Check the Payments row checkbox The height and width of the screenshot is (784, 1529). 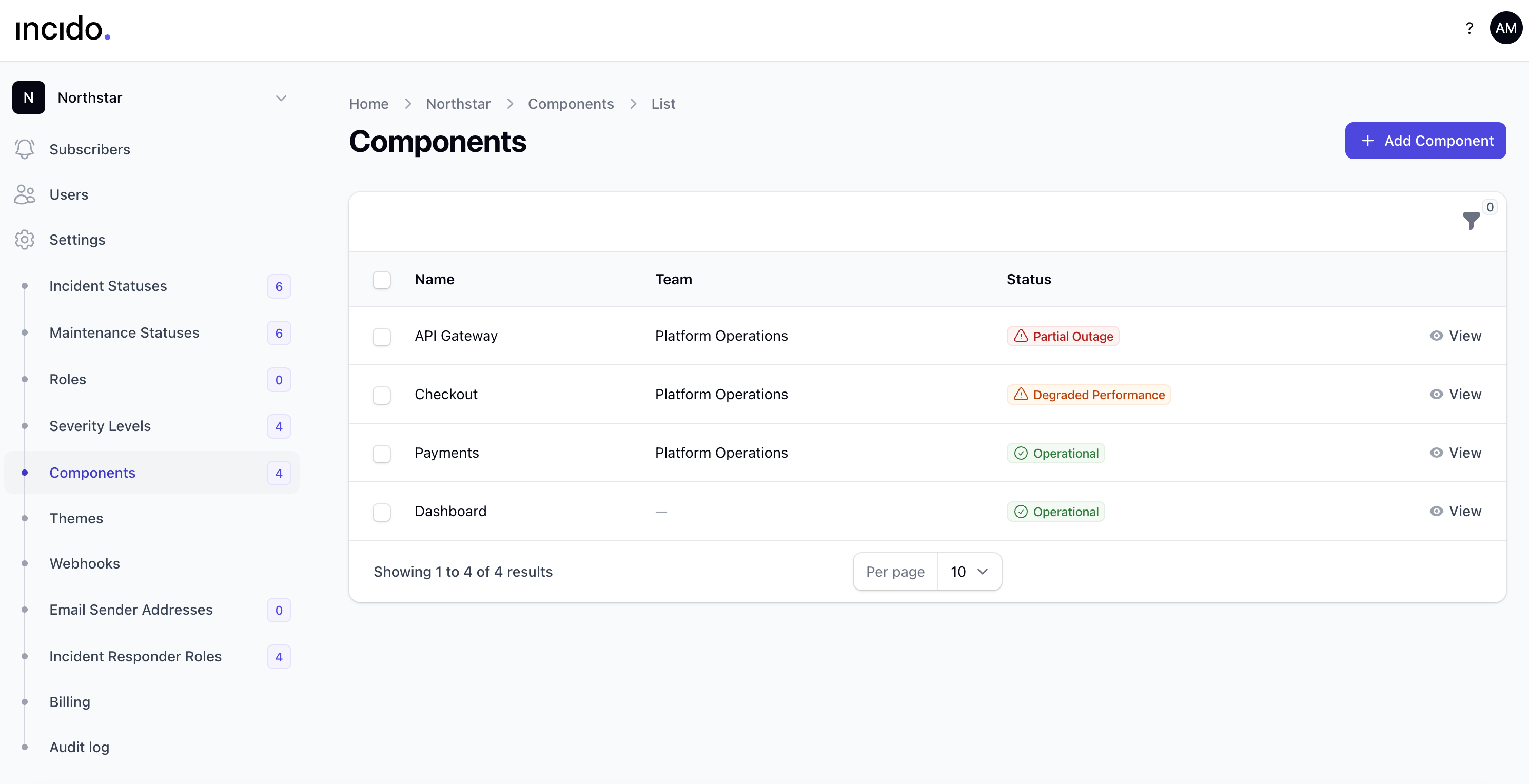click(382, 454)
